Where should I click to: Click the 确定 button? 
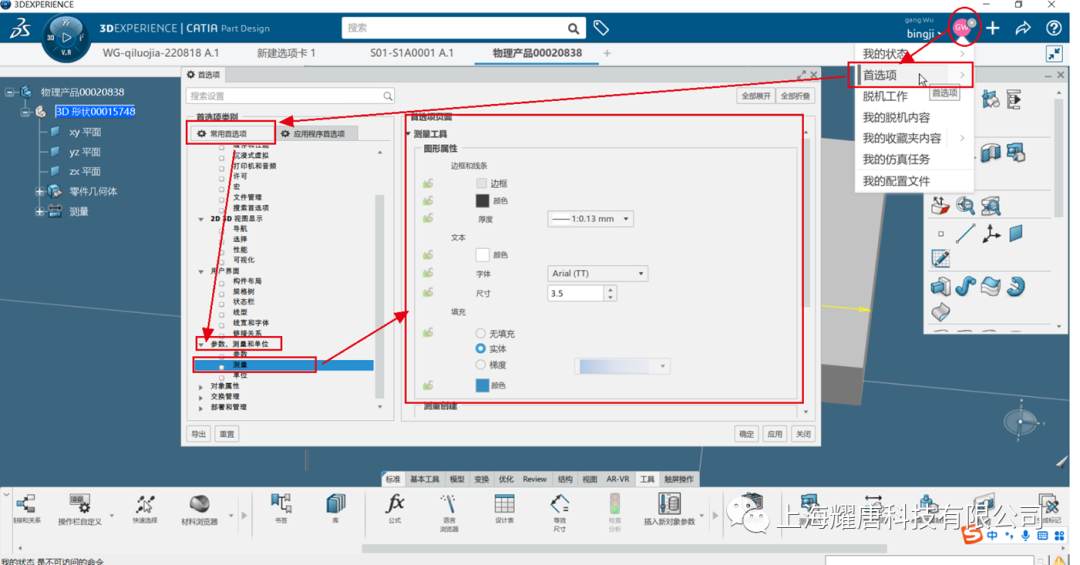coord(746,434)
